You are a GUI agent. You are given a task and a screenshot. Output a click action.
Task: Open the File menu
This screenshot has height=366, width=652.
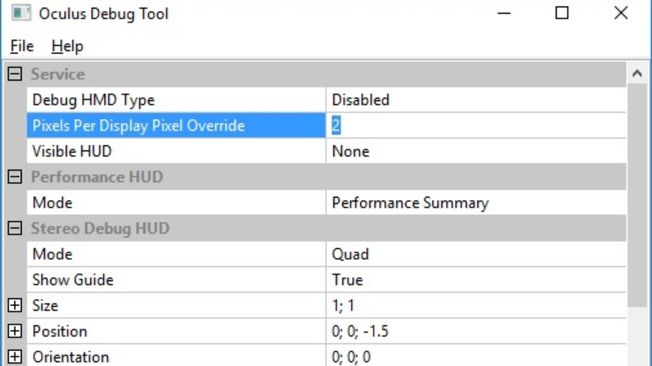tap(22, 46)
